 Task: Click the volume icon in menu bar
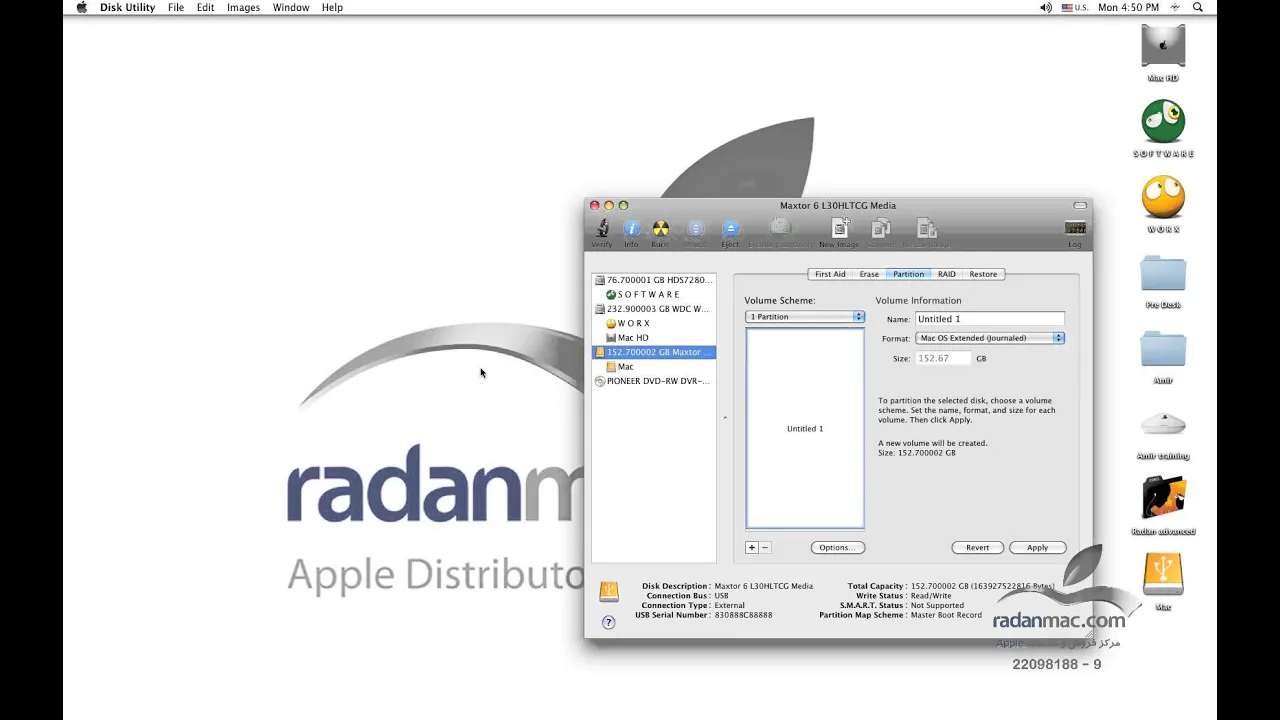tap(1046, 7)
